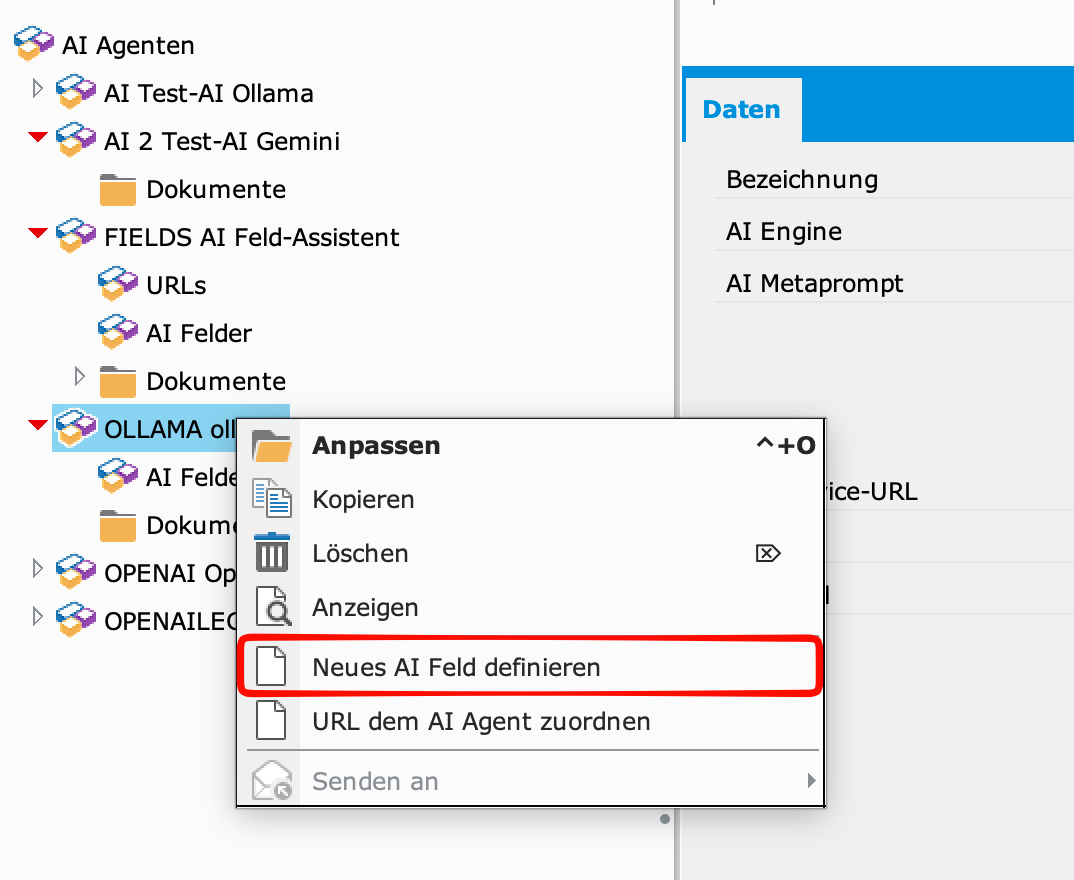This screenshot has width=1074, height=880.
Task: Collapse the highlighted OLLAMA node
Action: [38, 426]
